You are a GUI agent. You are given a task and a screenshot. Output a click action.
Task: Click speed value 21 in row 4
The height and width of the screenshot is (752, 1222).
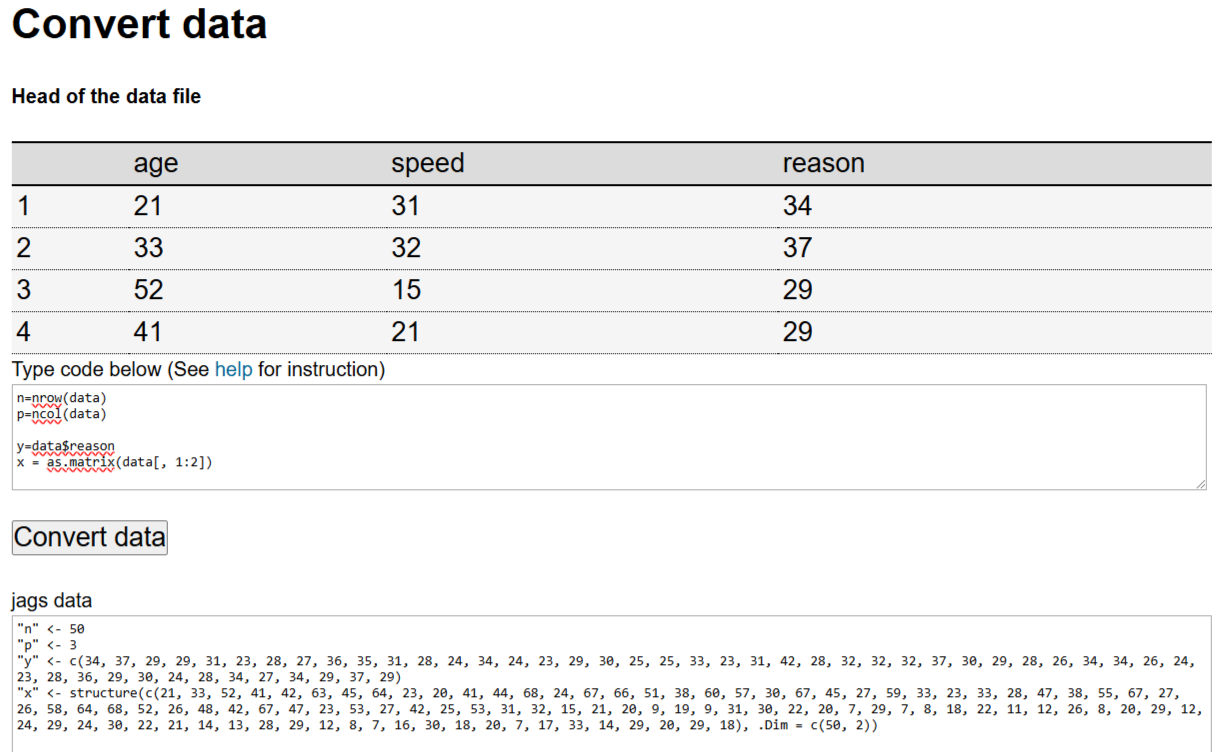tap(405, 332)
